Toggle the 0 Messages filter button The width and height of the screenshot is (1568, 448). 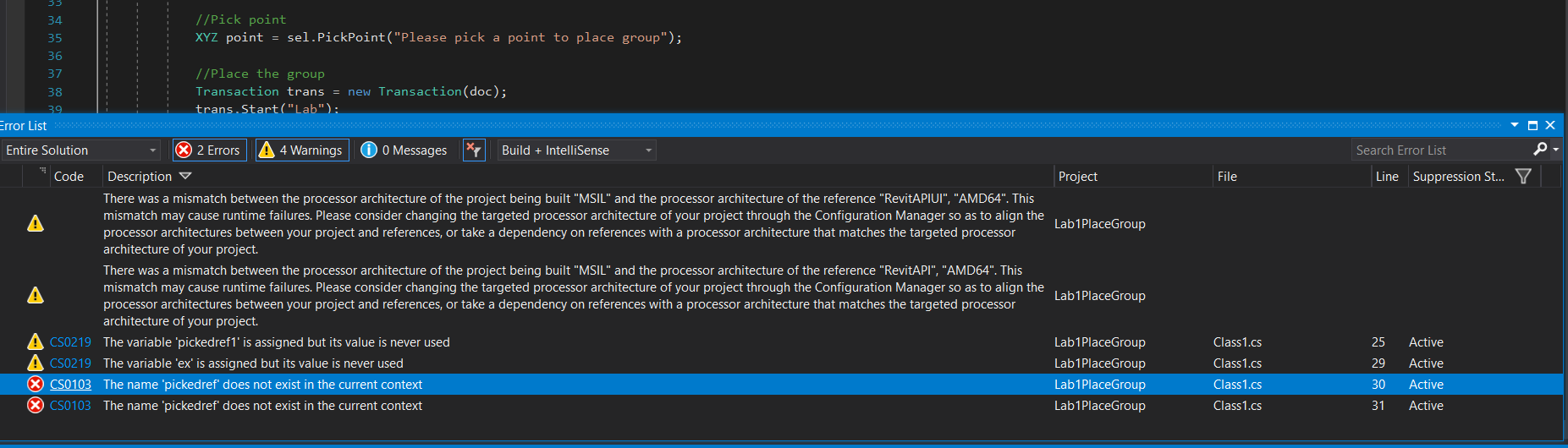click(x=404, y=150)
